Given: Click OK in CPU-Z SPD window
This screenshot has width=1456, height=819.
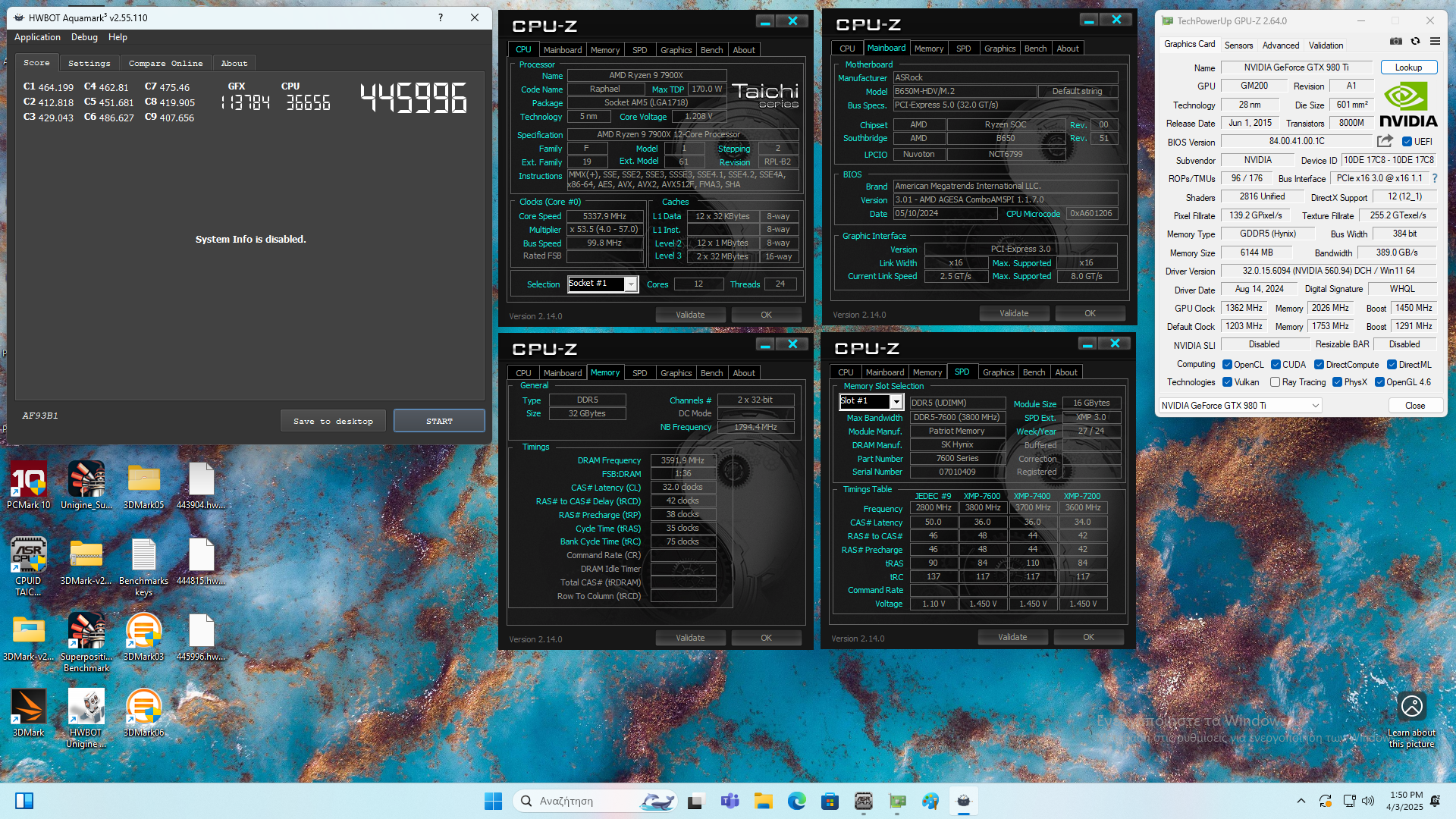Looking at the screenshot, I should click(x=1088, y=637).
